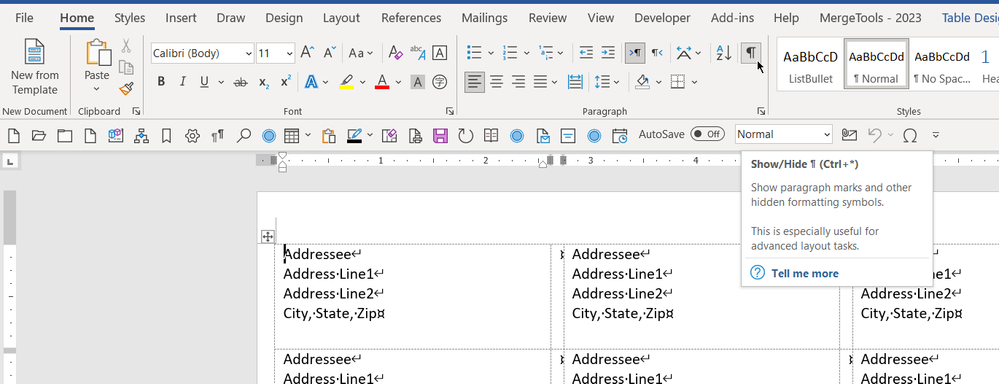The image size is (999, 384).
Task: Switch to the Insert tab
Action: pos(181,18)
